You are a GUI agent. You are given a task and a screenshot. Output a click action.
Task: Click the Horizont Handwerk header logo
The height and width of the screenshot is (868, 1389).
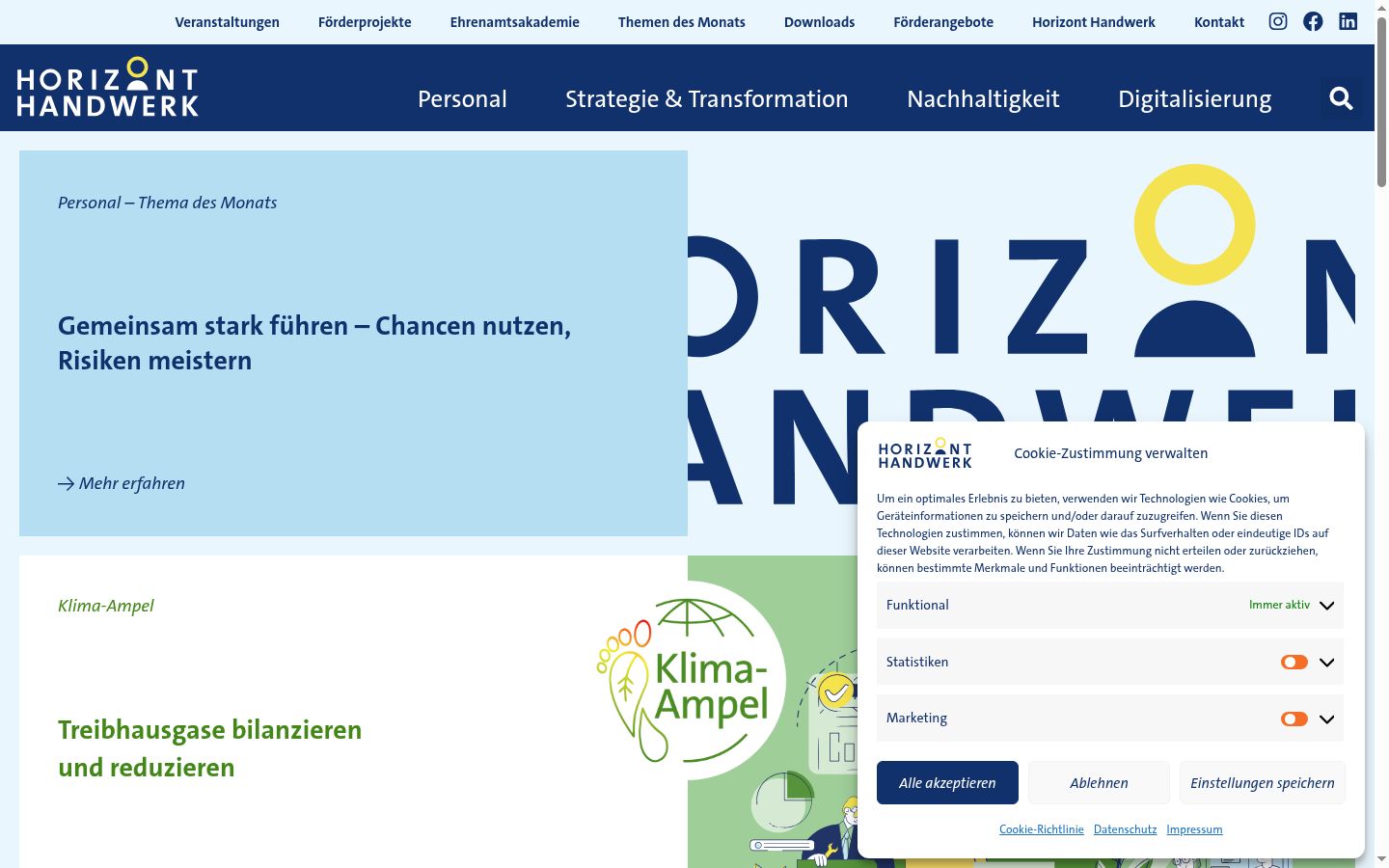[108, 87]
